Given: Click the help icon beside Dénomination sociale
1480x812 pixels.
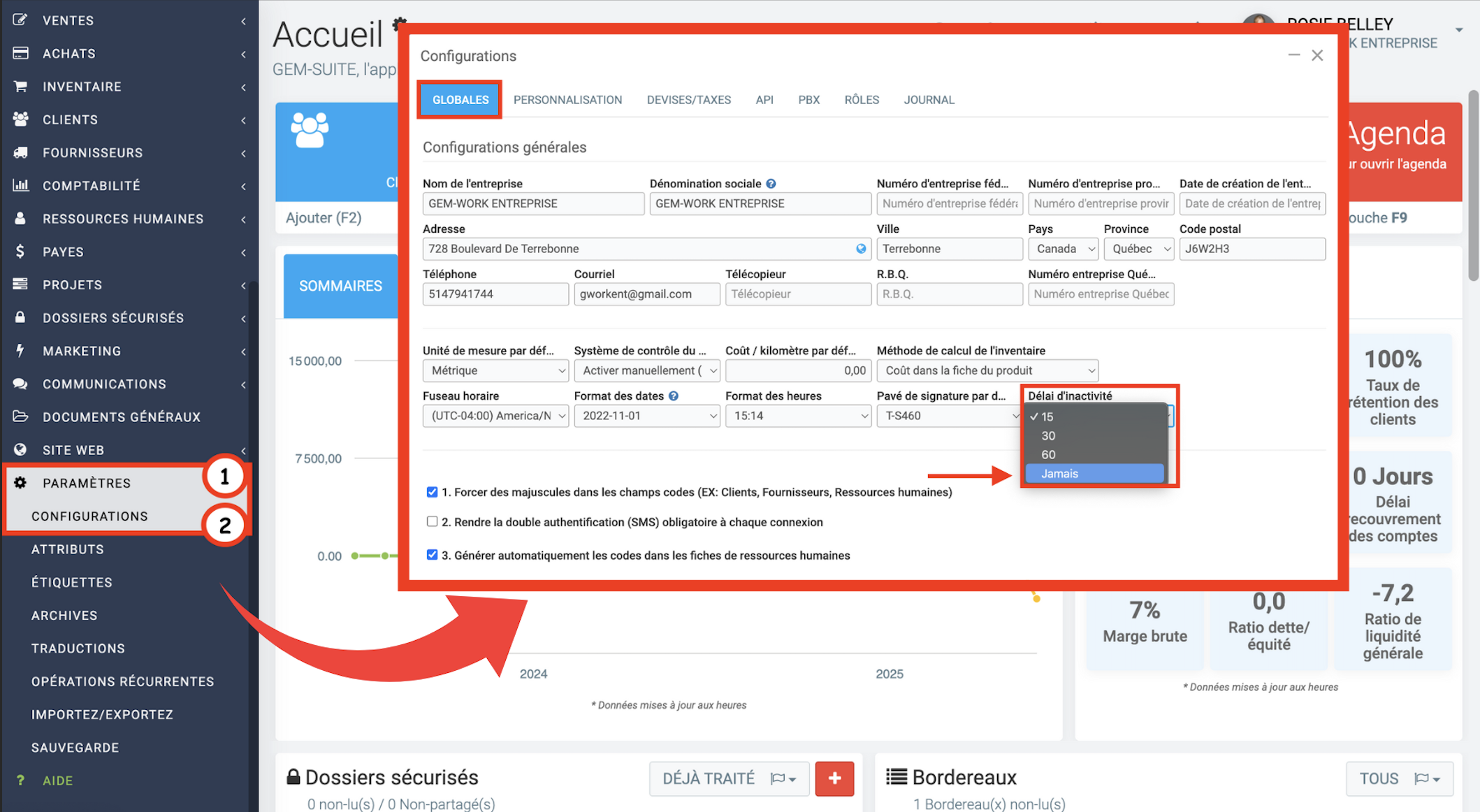Looking at the screenshot, I should [771, 184].
